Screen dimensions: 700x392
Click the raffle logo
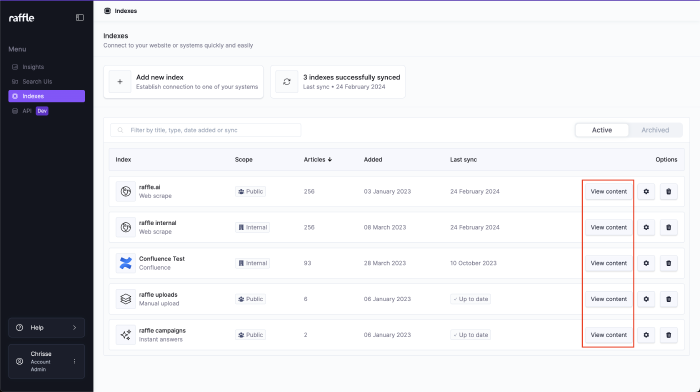21,18
